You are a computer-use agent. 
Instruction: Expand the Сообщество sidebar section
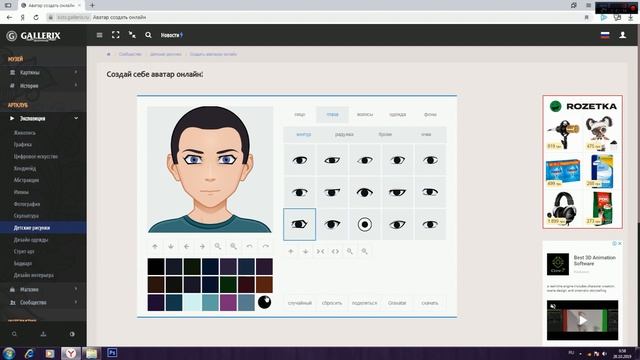43,302
